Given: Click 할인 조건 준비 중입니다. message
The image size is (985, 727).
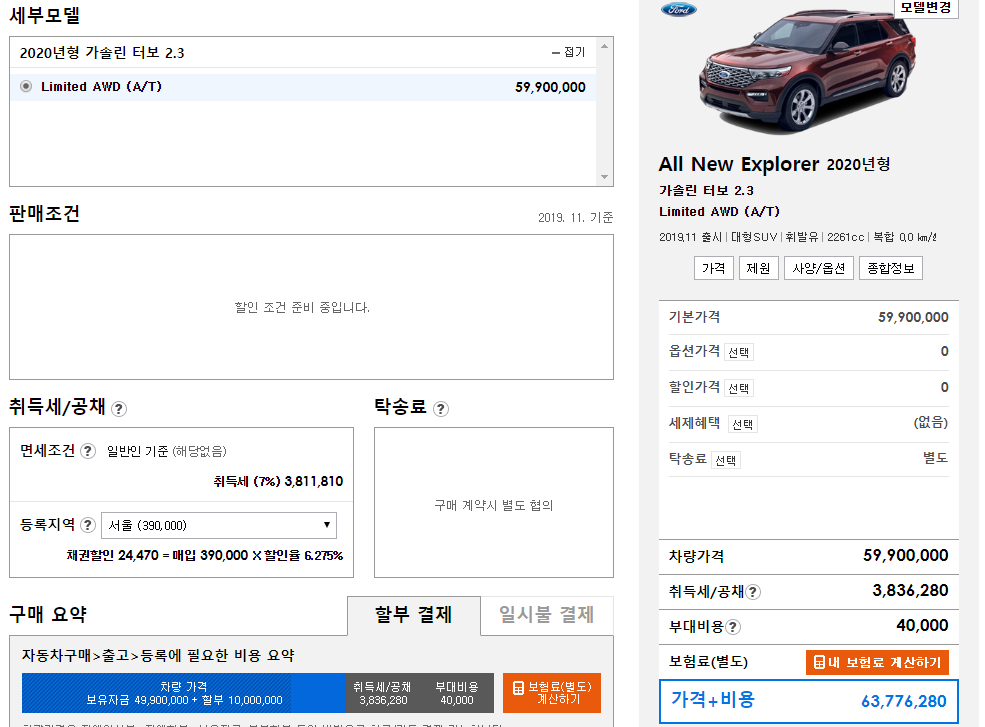Looking at the screenshot, I should [302, 307].
